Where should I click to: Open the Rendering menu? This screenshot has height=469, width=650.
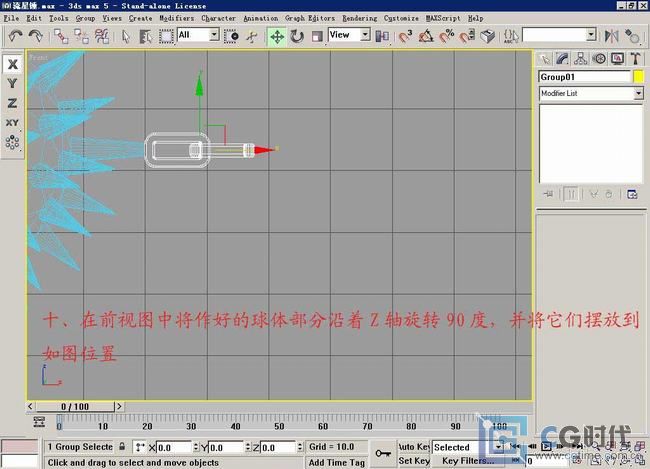coord(360,18)
